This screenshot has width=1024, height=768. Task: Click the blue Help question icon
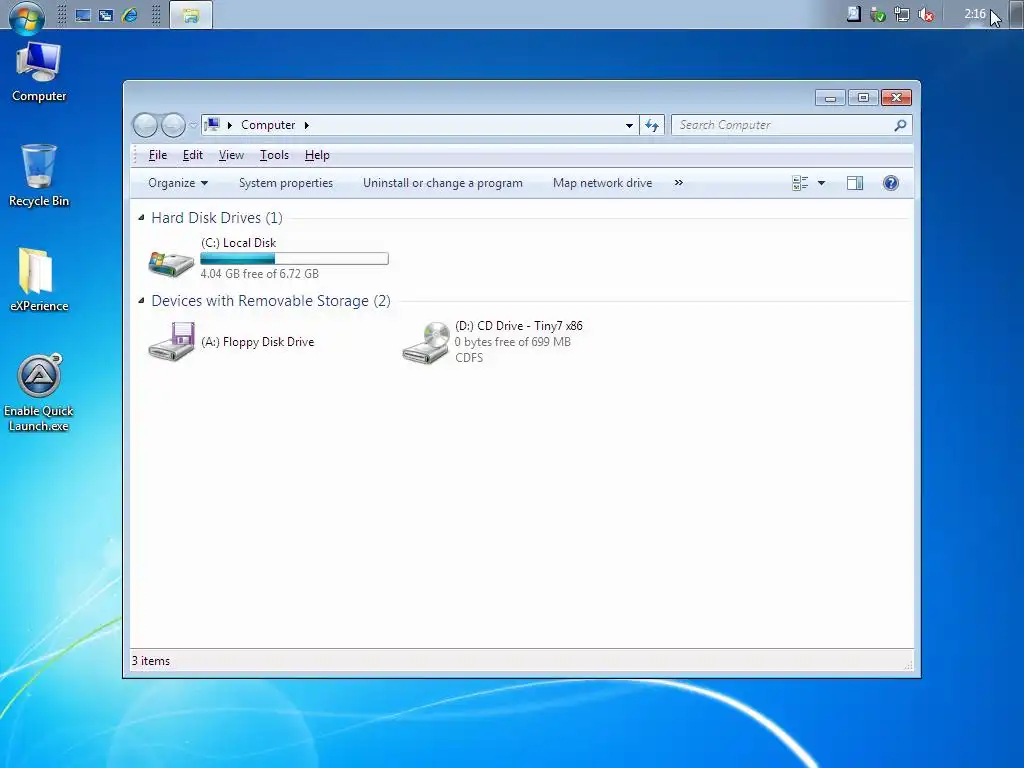click(891, 183)
